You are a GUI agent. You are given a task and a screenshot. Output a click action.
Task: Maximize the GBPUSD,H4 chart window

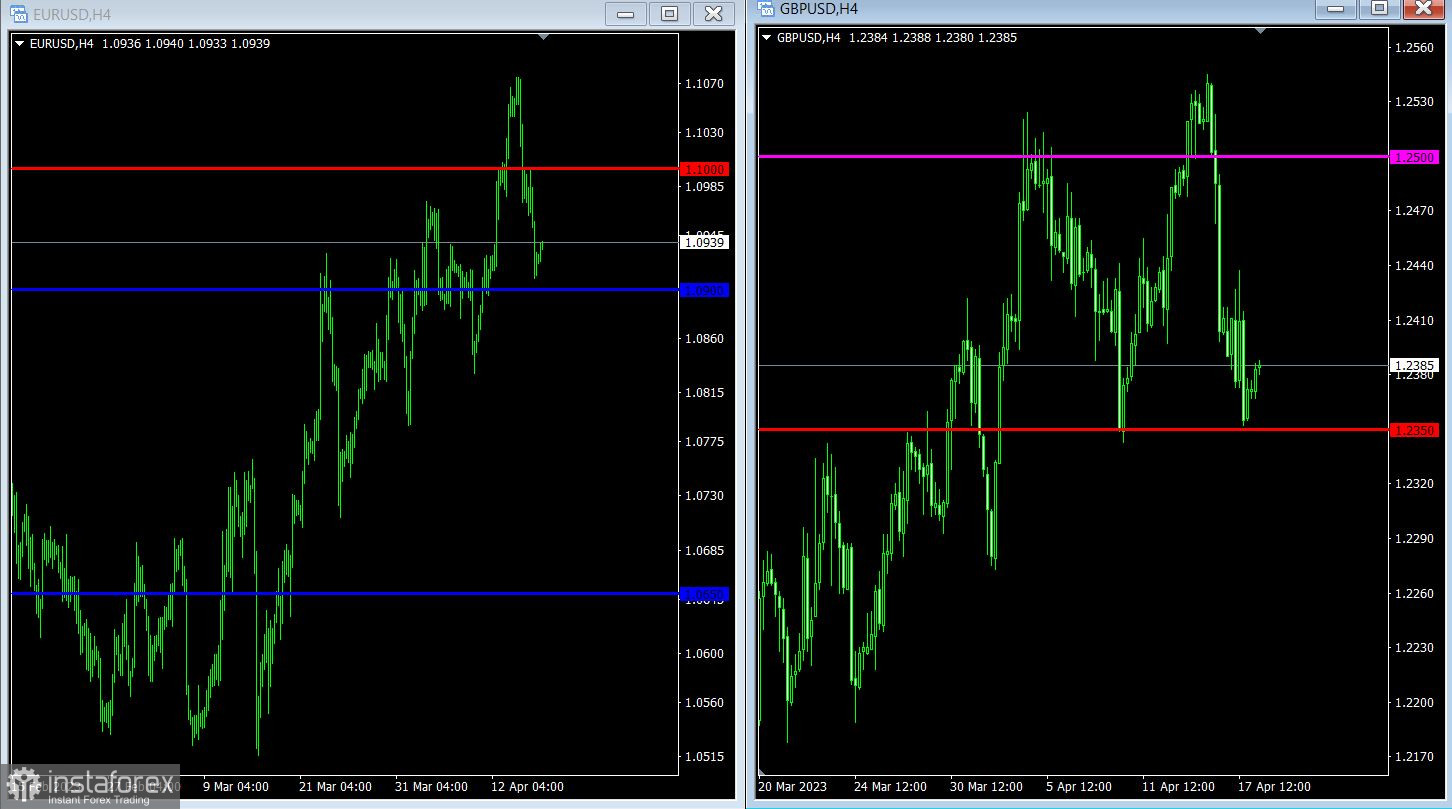coord(1379,8)
